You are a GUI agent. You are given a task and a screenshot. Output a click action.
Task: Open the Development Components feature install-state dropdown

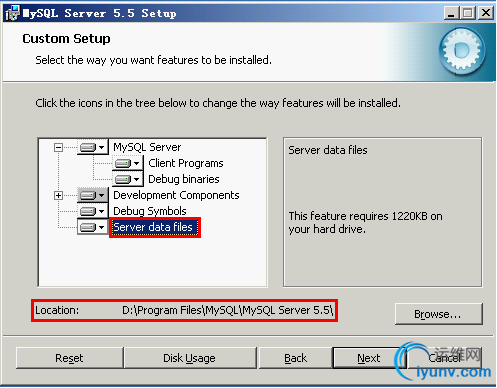click(x=93, y=195)
